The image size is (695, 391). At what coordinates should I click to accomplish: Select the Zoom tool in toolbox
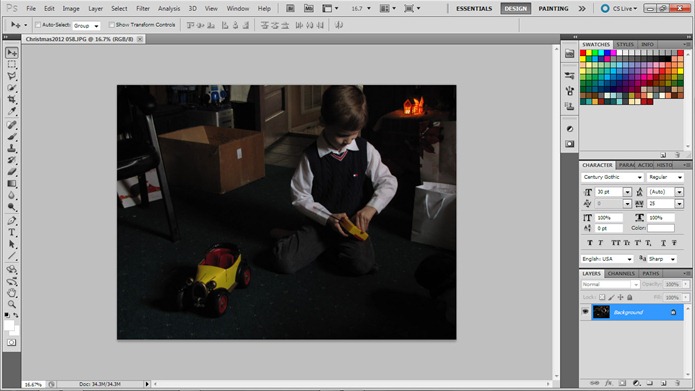(x=12, y=304)
